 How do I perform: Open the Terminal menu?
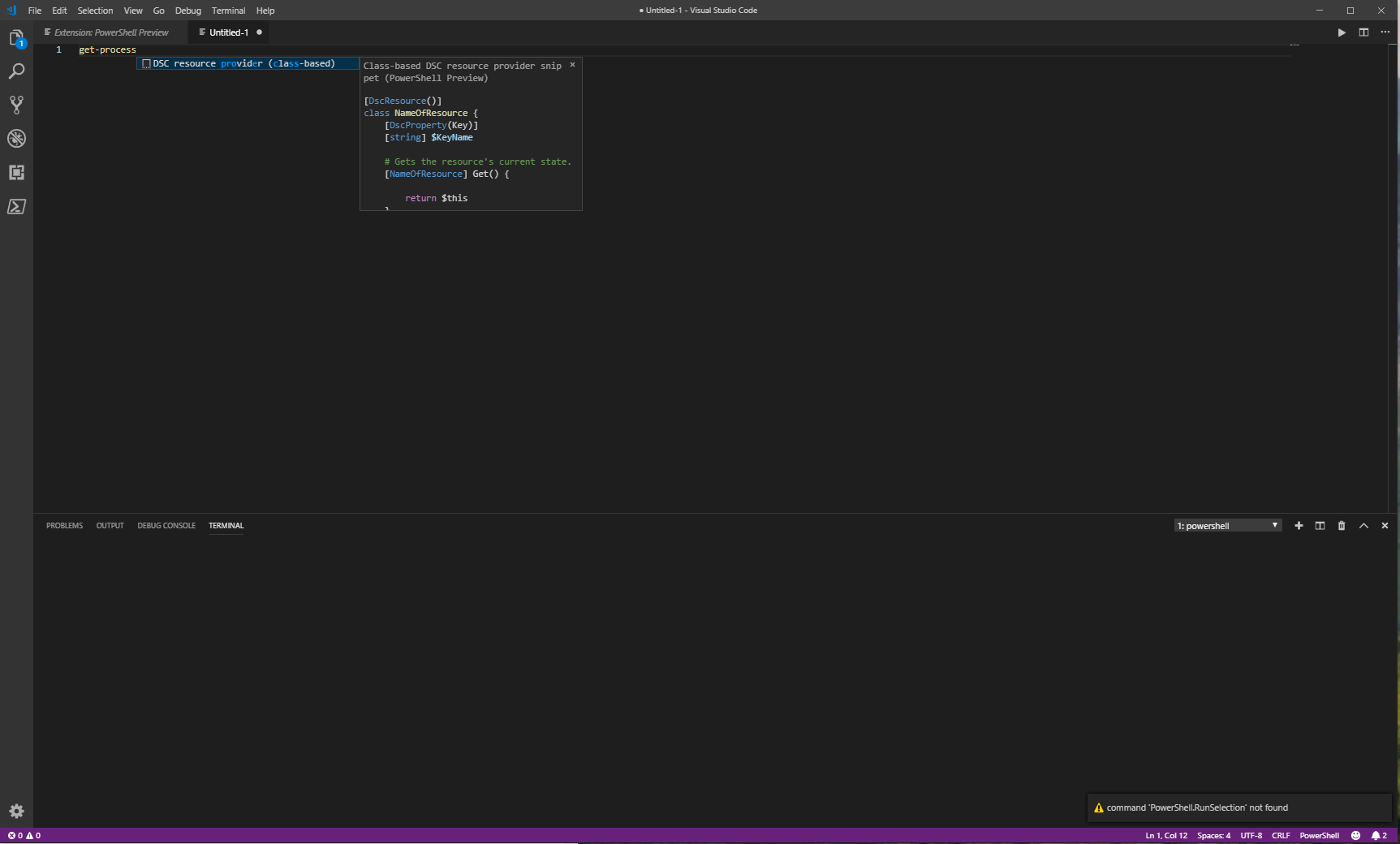[228, 11]
